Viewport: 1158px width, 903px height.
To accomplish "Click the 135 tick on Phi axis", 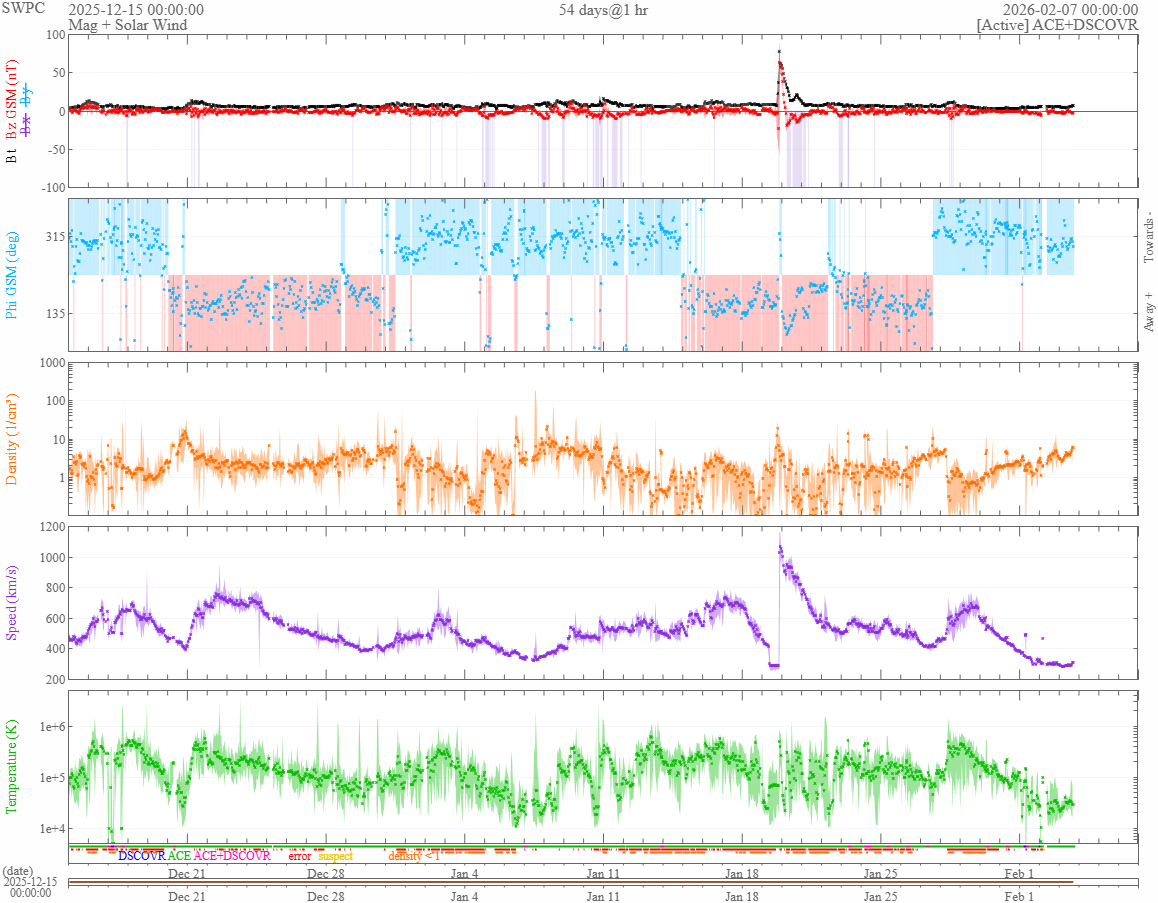I will [x=55, y=313].
